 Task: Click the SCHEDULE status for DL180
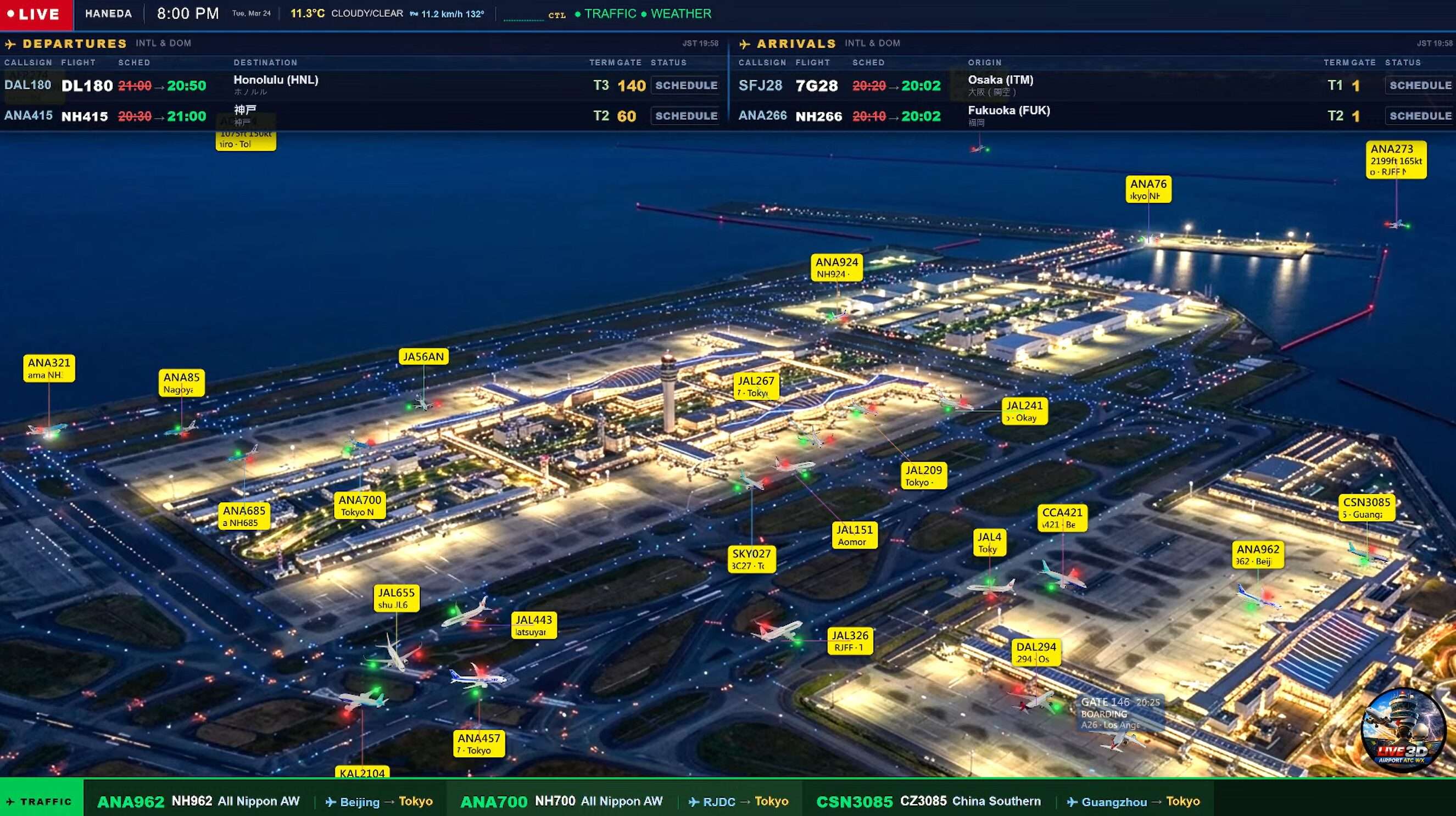tap(685, 85)
